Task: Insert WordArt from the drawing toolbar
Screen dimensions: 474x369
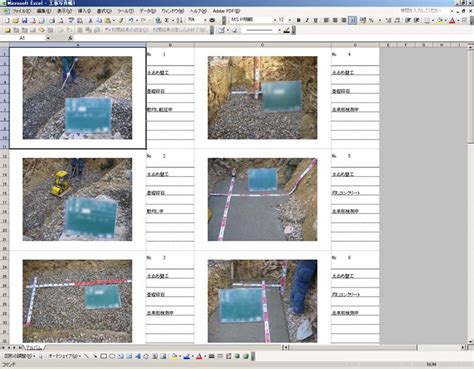Action: click(x=138, y=356)
